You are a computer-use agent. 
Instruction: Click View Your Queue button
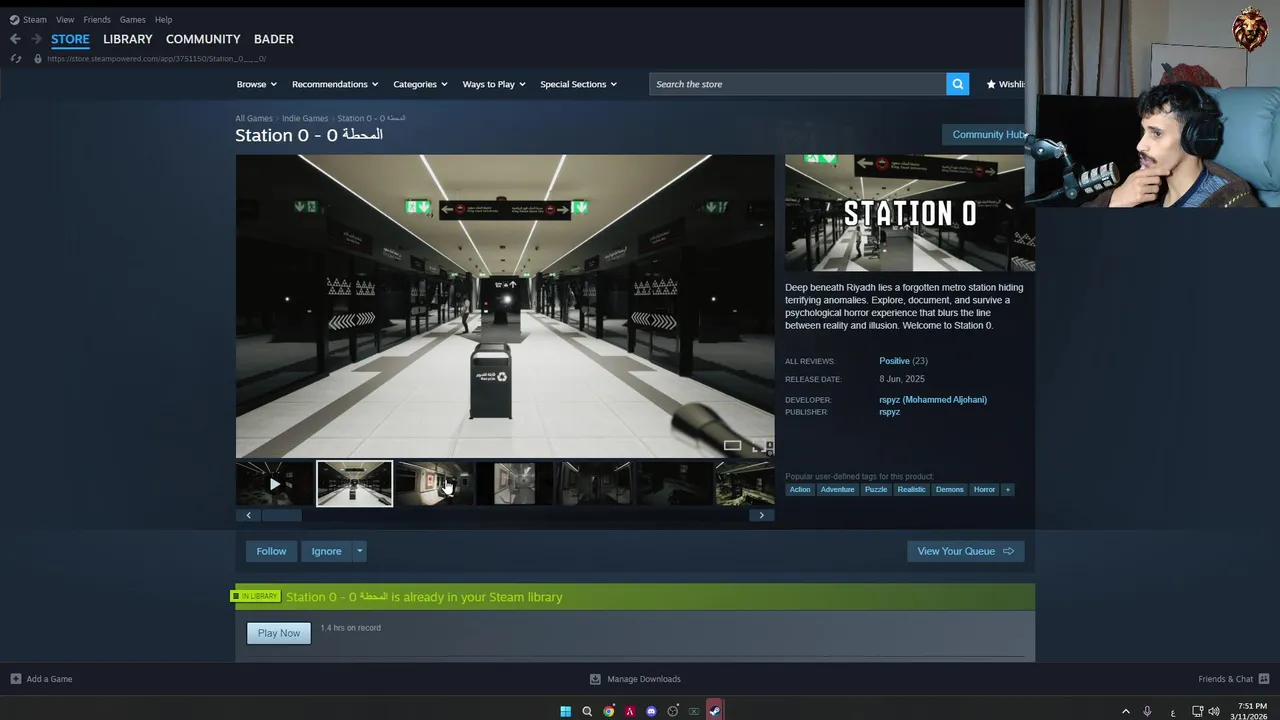point(965,551)
